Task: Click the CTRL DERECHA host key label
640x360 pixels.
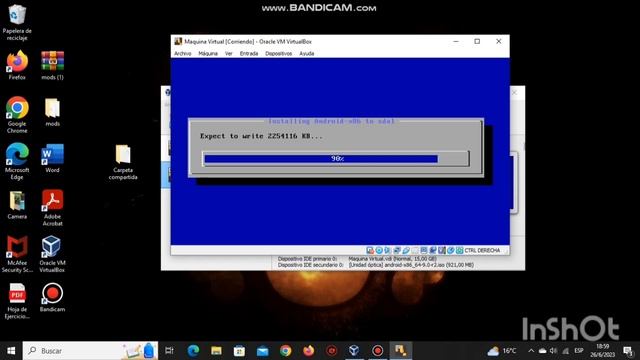Action: (x=482, y=250)
